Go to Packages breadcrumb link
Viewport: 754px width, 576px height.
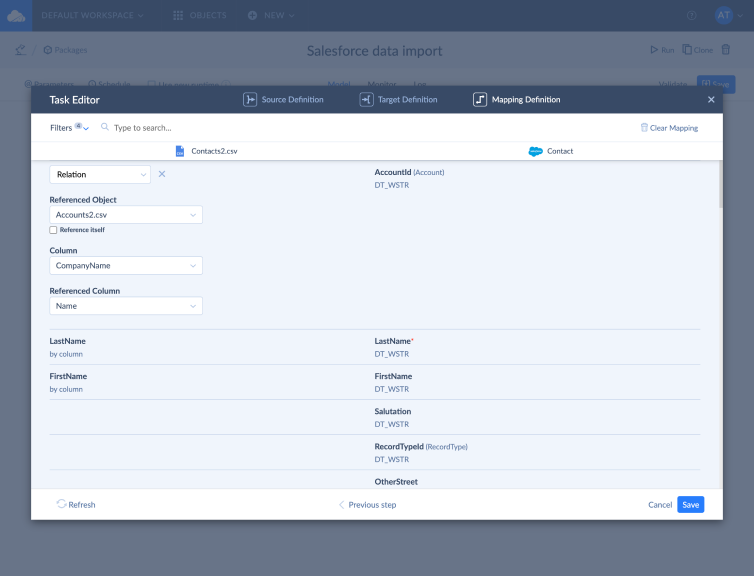[65, 50]
